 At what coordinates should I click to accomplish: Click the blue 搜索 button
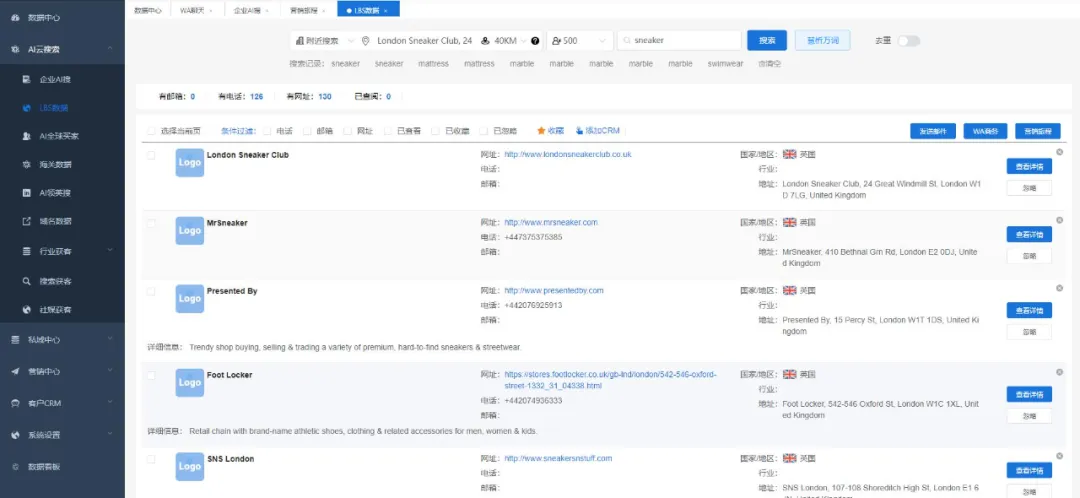767,41
